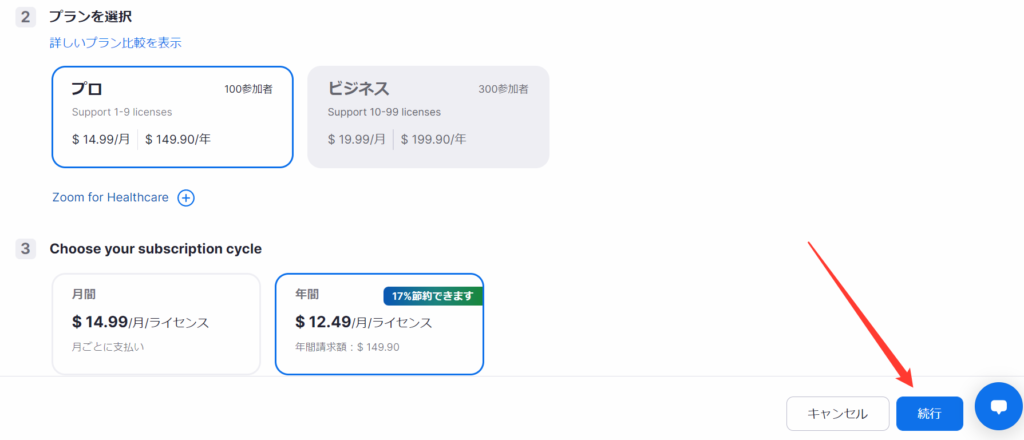Viewport: 1024px width, 440px height.
Task: Open the 詳しいプラン比較を表示 link
Action: [116, 43]
